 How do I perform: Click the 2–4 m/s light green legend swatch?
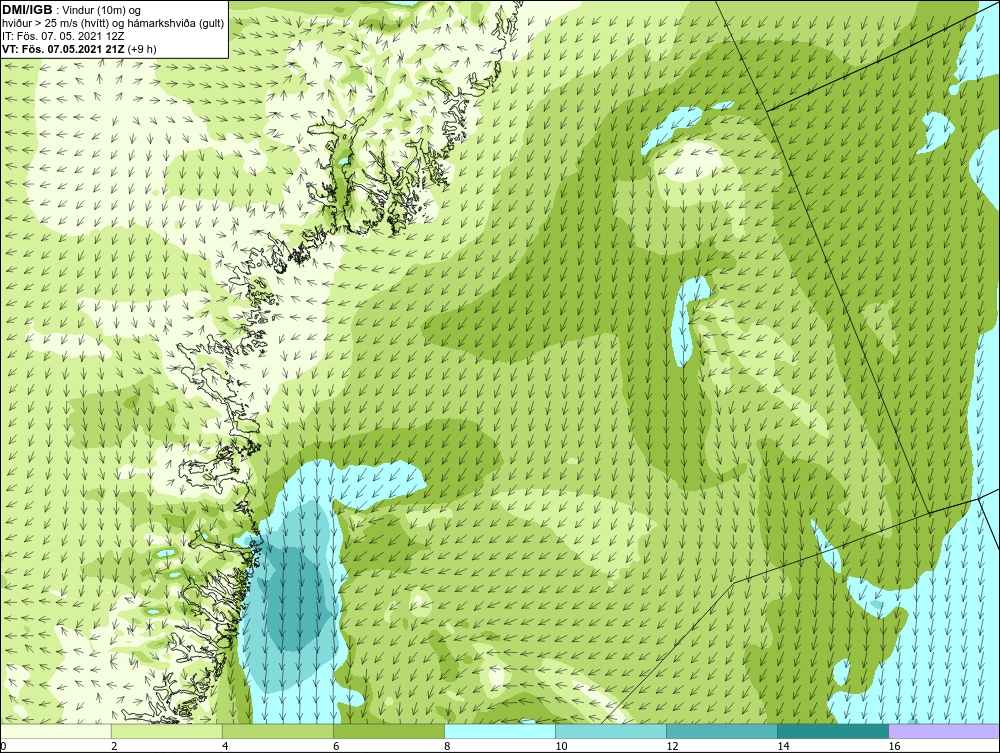click(166, 731)
